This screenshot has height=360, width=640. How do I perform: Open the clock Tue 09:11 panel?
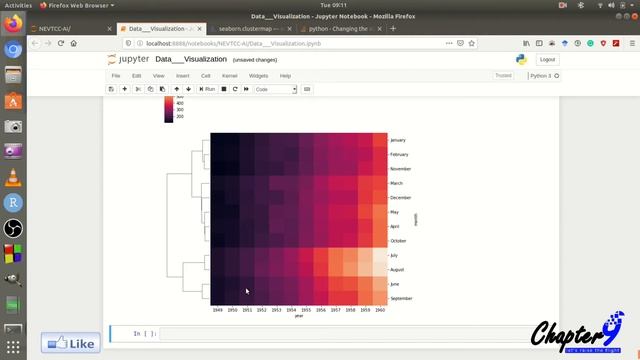coord(333,5)
